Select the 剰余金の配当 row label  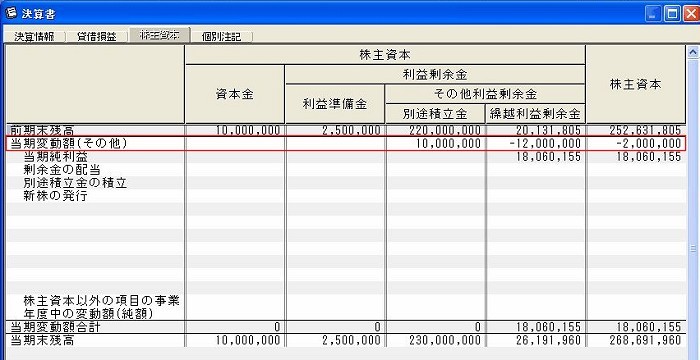click(x=62, y=170)
